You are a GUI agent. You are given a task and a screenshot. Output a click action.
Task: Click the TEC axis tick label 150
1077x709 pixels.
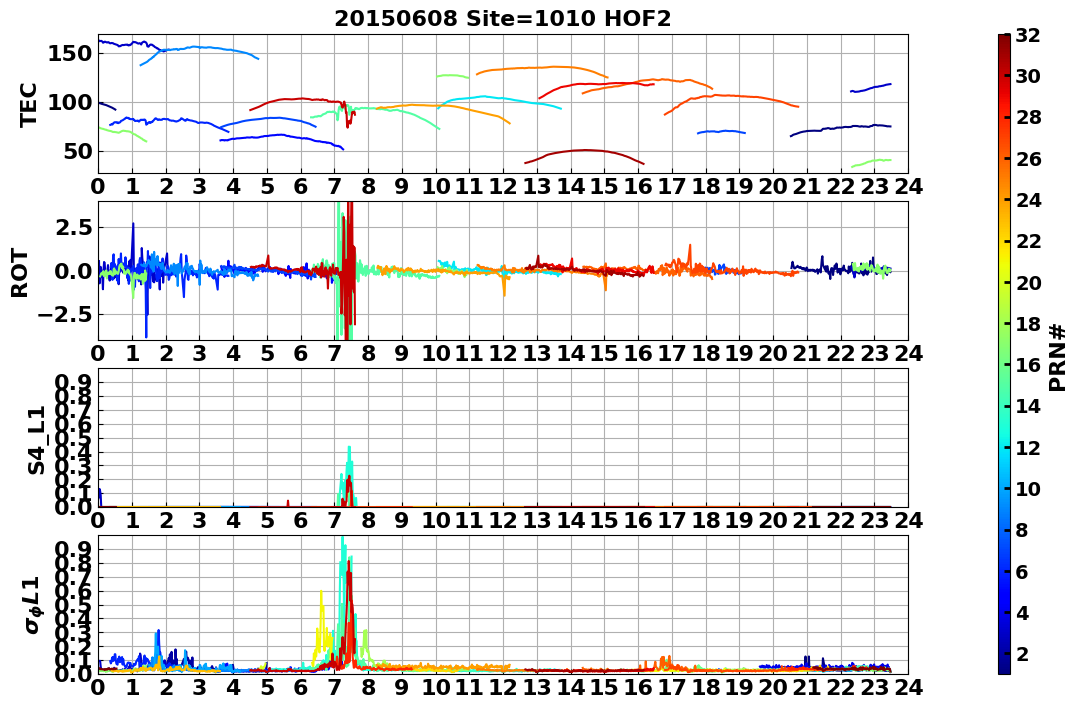(x=71, y=53)
